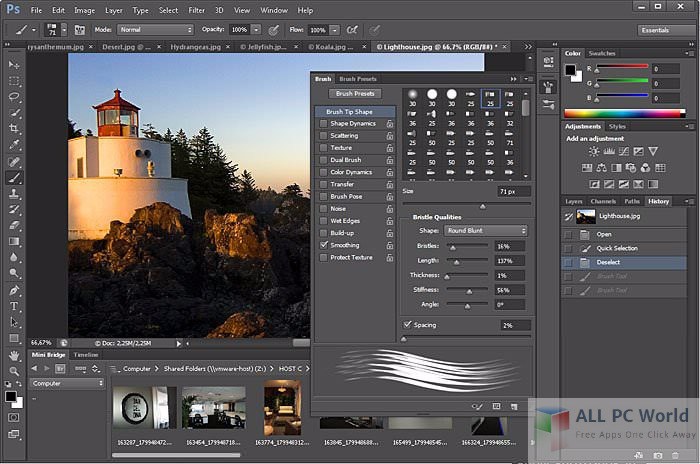Screen dimensions: 700x464
Task: Open the Essentials workspace dropdown
Action: pyautogui.click(x=668, y=30)
